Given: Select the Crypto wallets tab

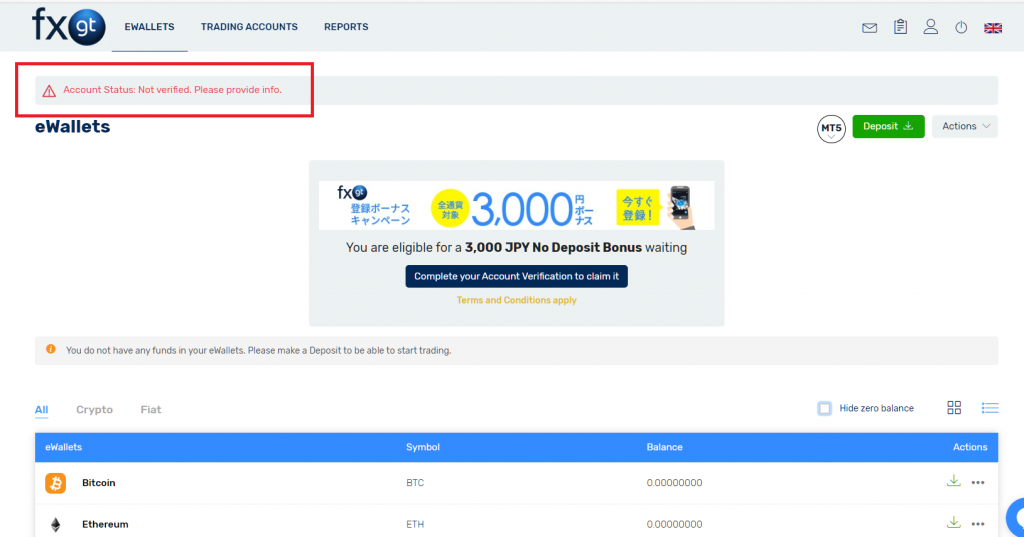Looking at the screenshot, I should [95, 410].
